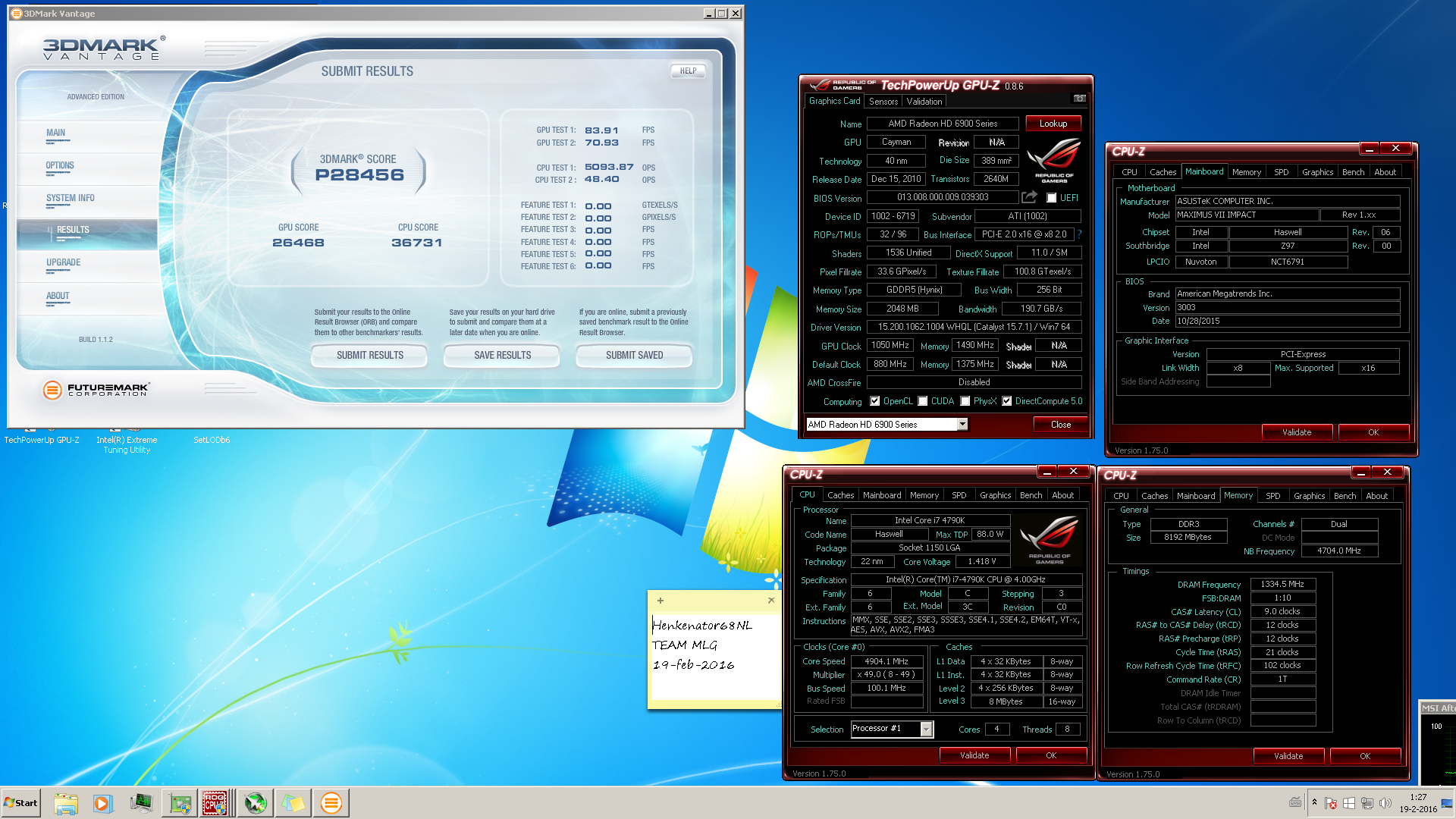Click the ROG logo in the GPU-Z panel

coord(1054,161)
